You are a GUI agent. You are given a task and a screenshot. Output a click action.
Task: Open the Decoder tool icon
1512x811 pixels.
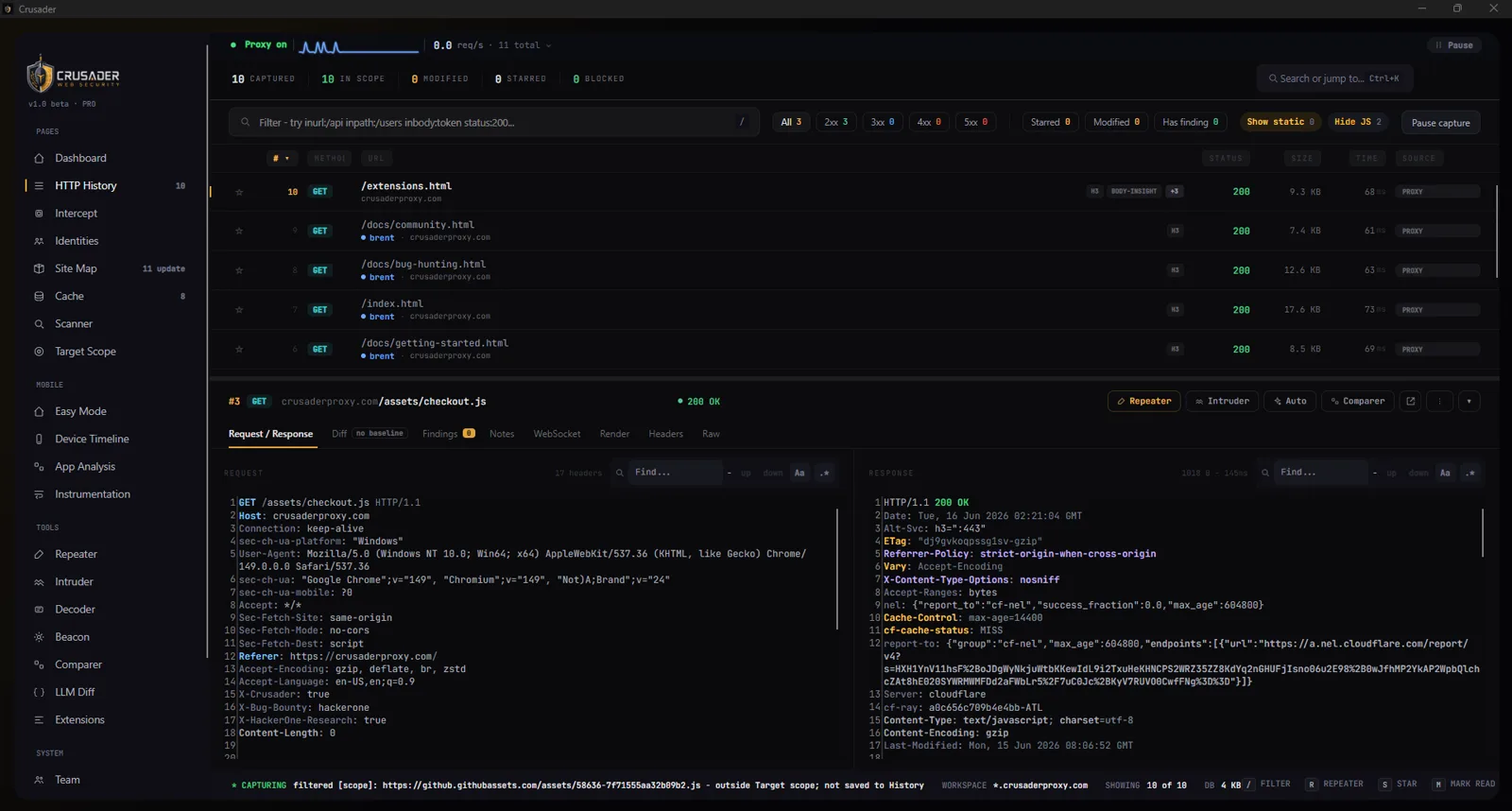click(x=39, y=610)
